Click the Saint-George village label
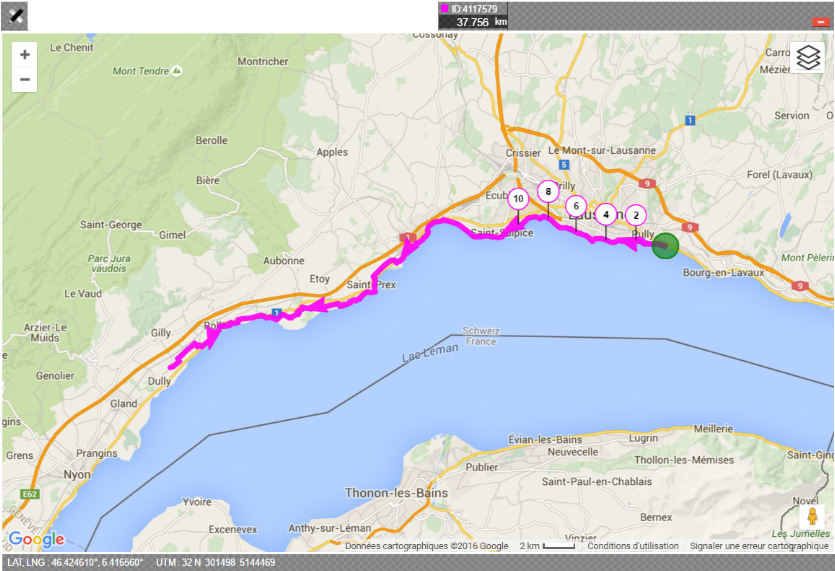The height and width of the screenshot is (571, 835). click(x=111, y=225)
